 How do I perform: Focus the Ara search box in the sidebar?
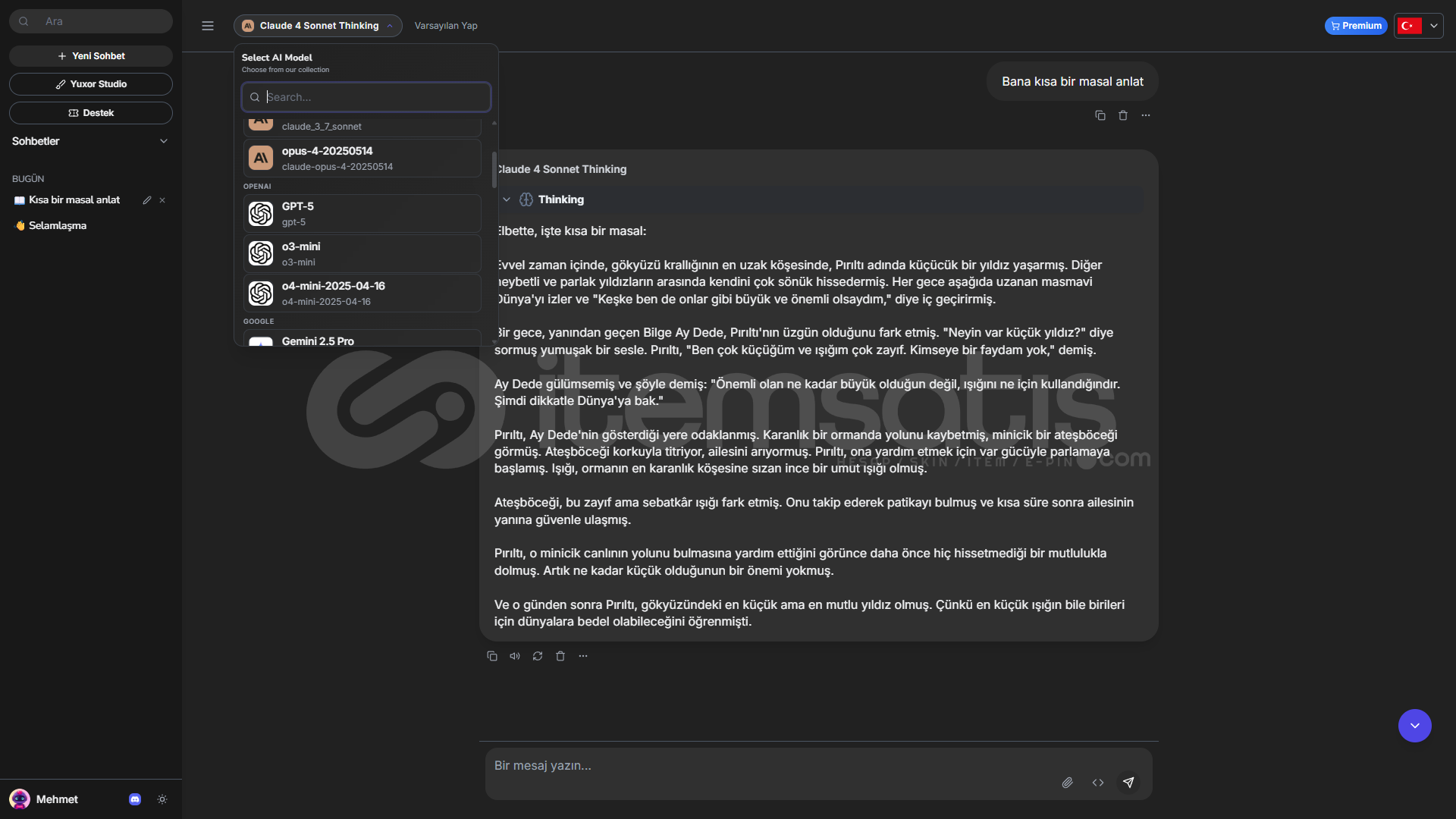tap(91, 21)
